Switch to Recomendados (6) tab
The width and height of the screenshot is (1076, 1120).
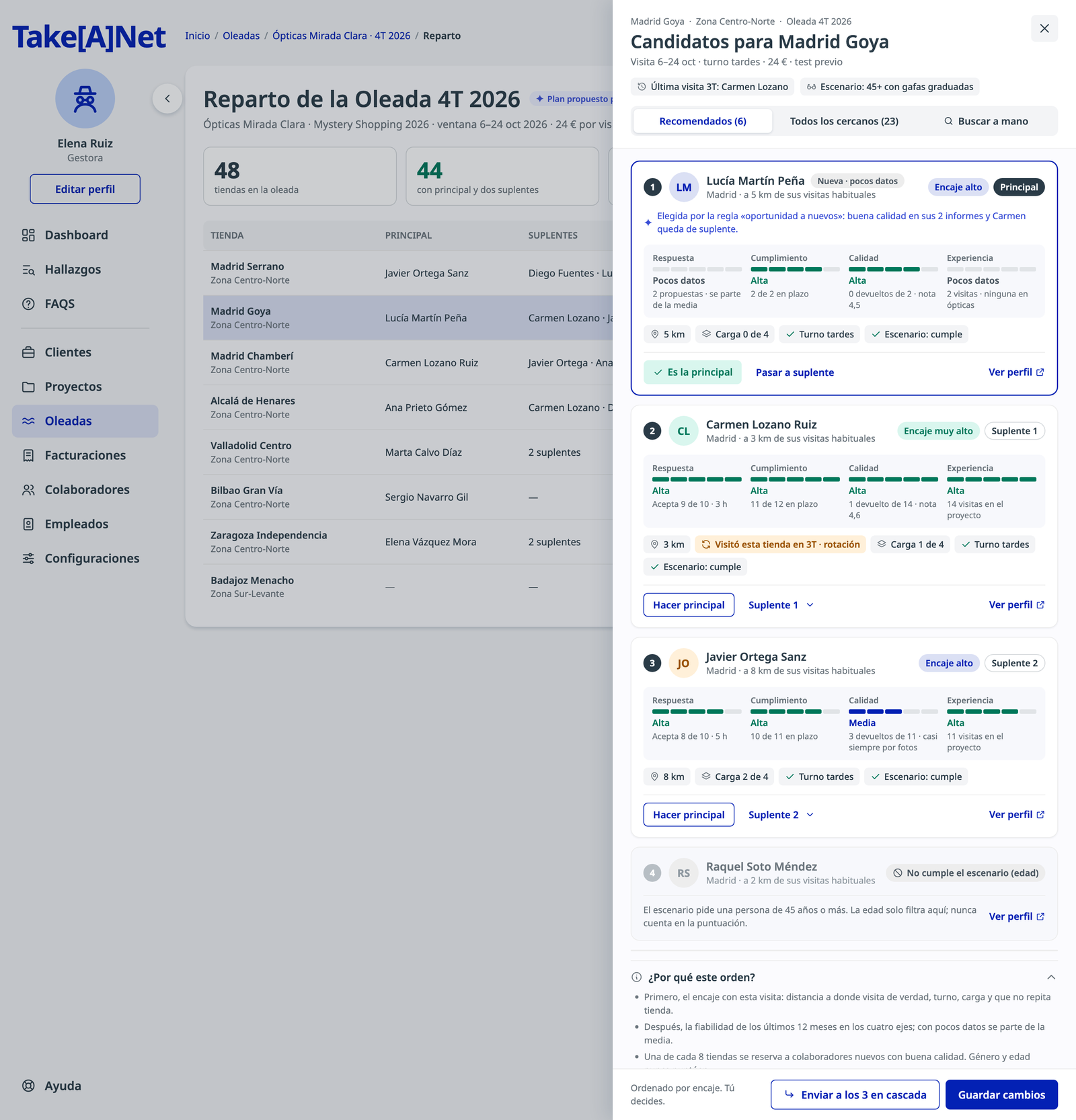coord(703,121)
